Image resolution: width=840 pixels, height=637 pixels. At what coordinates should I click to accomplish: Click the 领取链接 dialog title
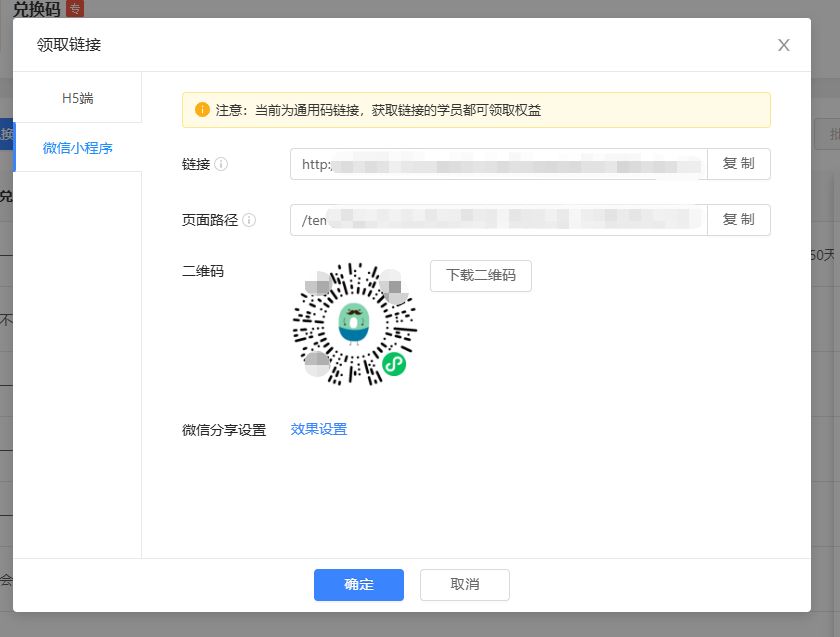(x=69, y=44)
